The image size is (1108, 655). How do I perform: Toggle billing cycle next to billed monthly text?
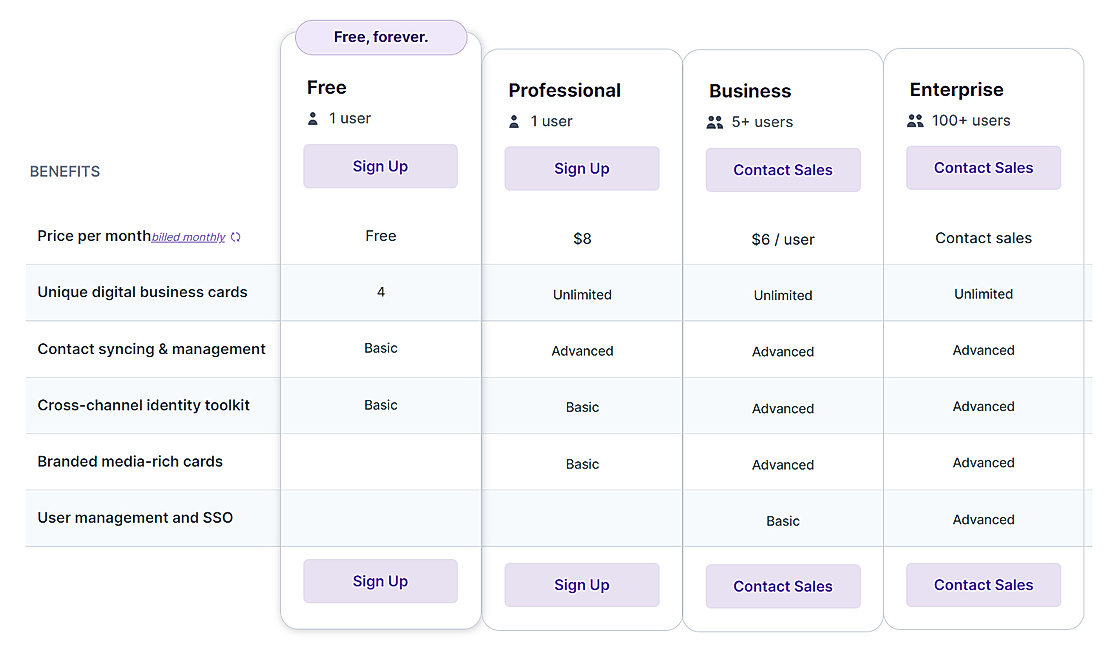(236, 236)
